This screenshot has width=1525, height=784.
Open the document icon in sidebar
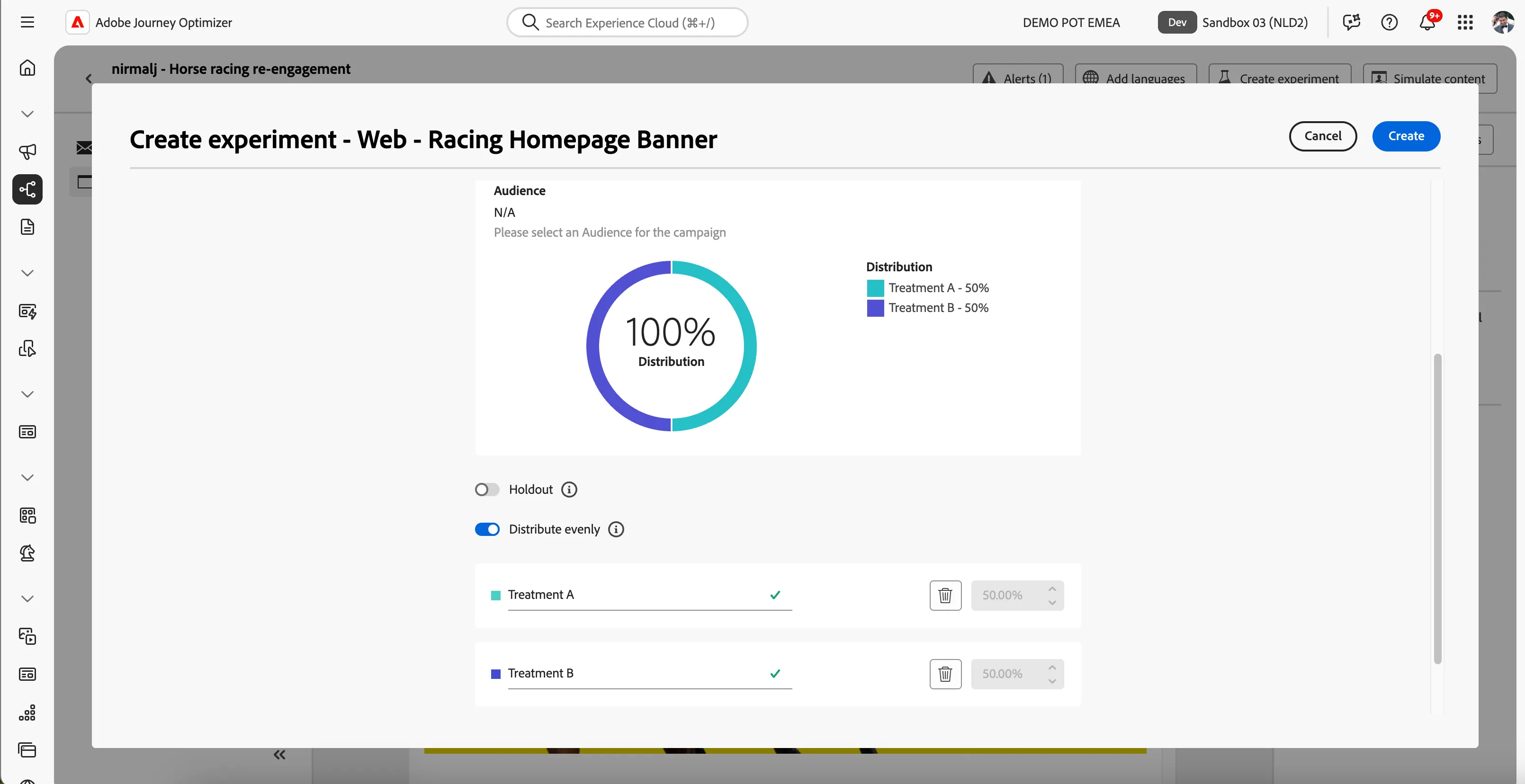[x=27, y=227]
